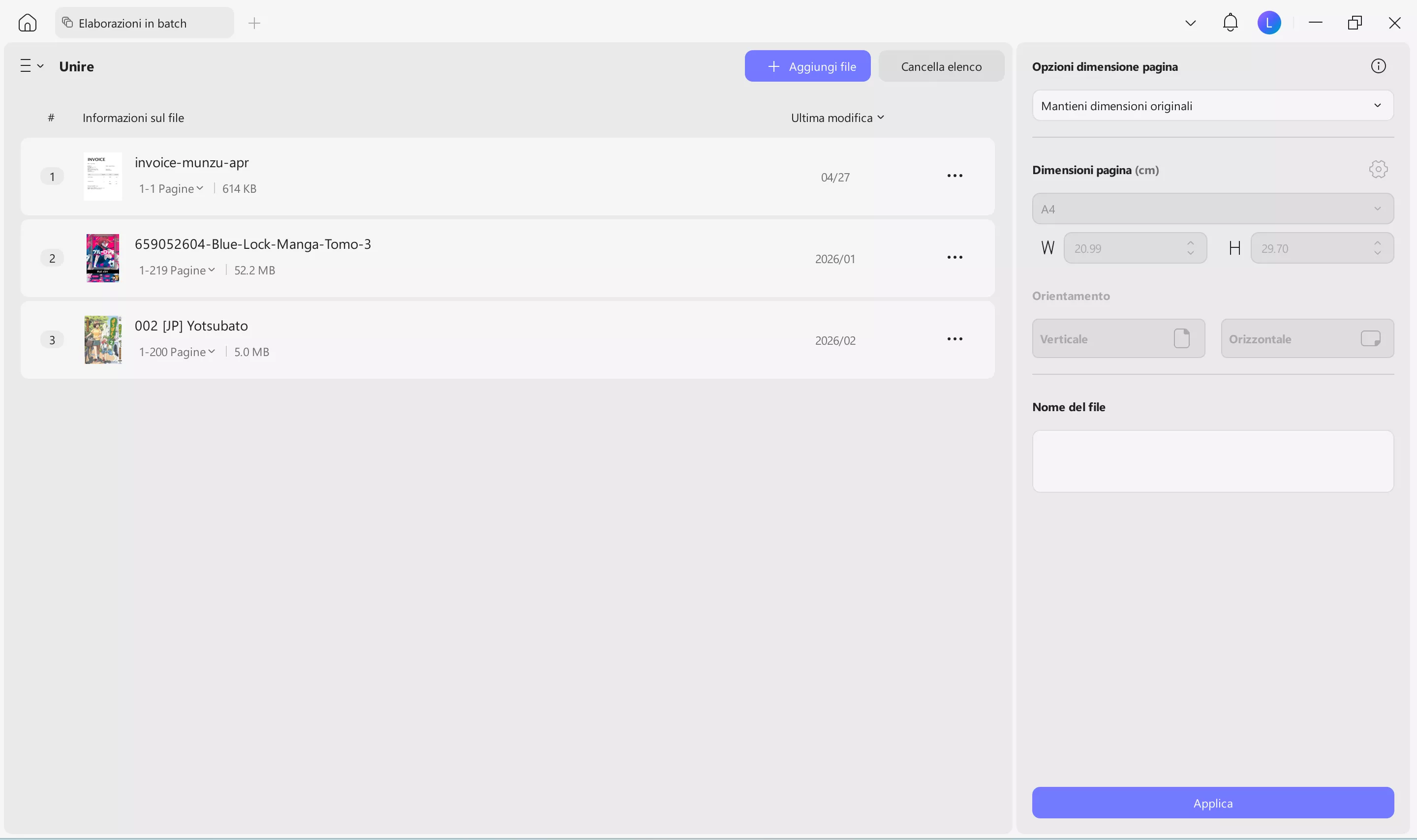Screen dimensions: 1417x840
Task: Click the date 2026/02
Action: pos(834,340)
